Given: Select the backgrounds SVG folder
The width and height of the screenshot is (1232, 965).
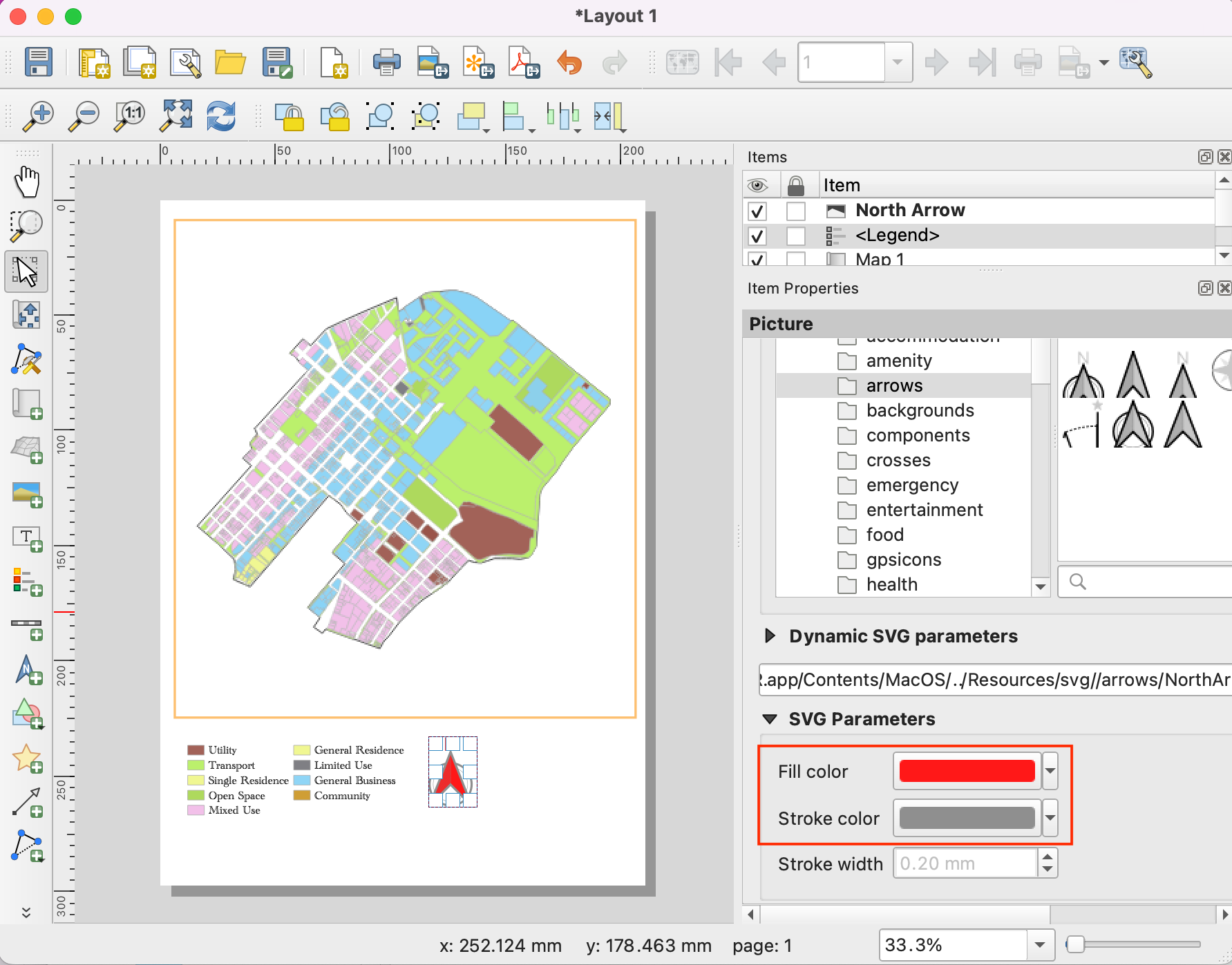Looking at the screenshot, I should click(920, 410).
